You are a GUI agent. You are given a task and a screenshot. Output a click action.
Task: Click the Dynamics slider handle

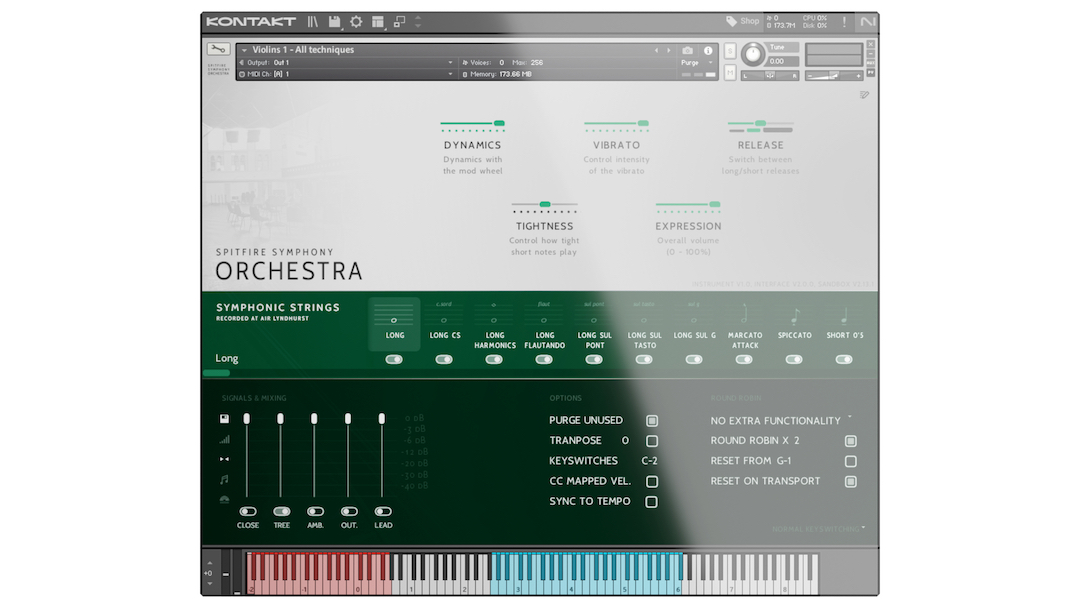pyautogui.click(x=499, y=123)
